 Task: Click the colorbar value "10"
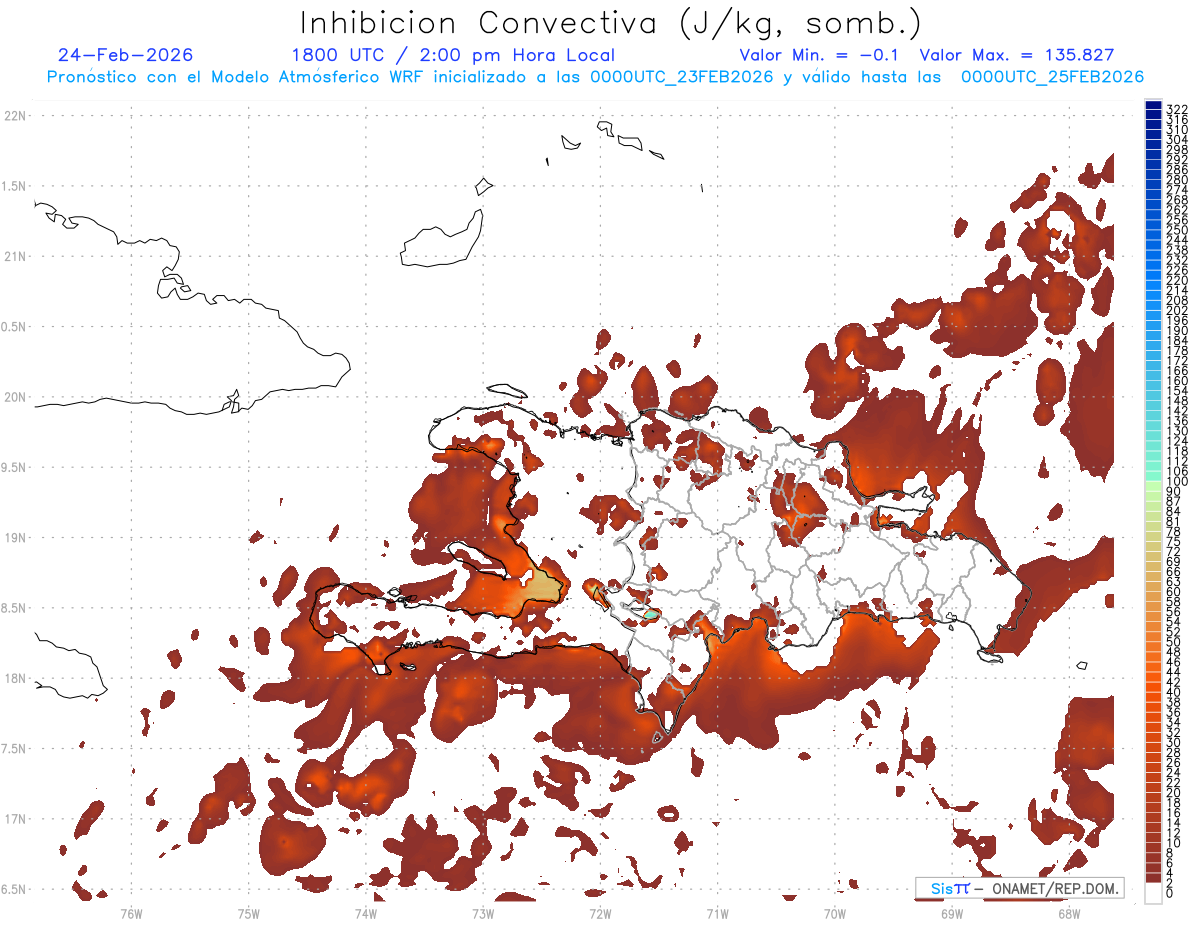[1174, 843]
